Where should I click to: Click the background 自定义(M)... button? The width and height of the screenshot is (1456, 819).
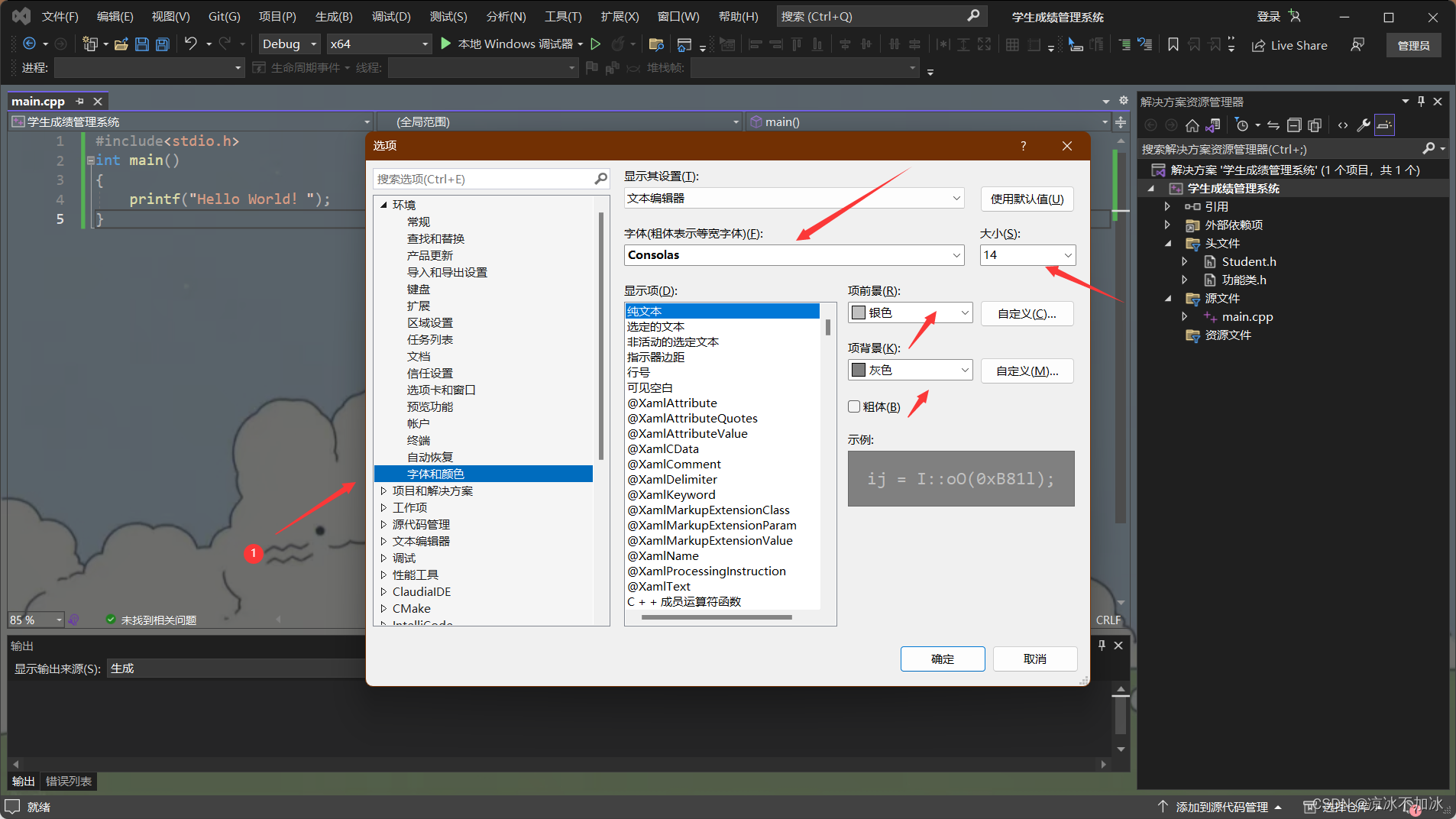[1027, 371]
